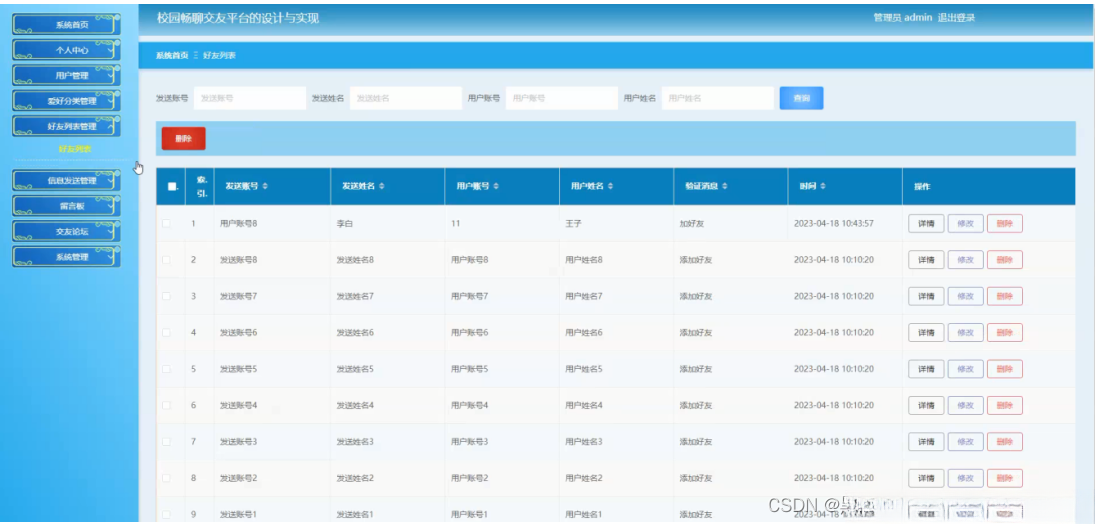
Task: Click 修改 for row 发送账号2
Action: [x=965, y=478]
